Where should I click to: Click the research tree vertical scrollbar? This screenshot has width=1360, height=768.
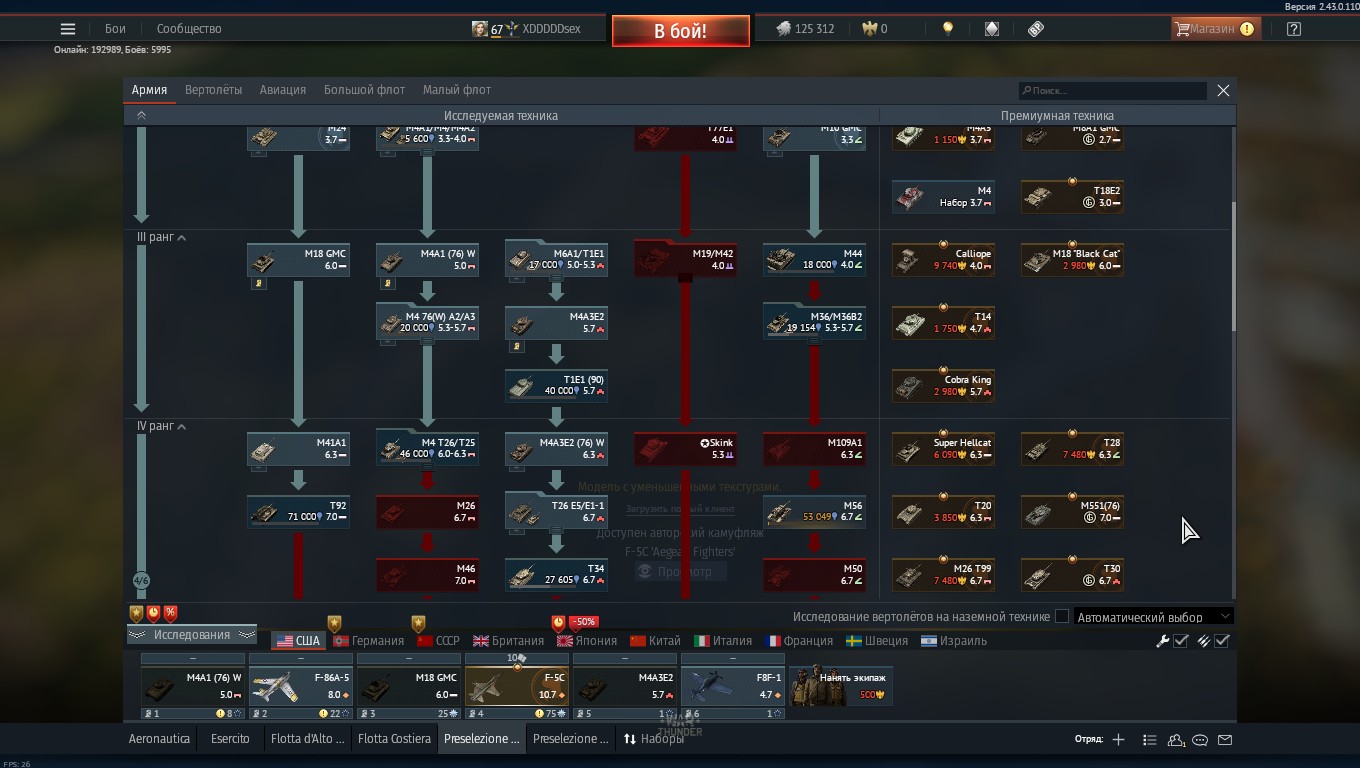[x=1233, y=266]
